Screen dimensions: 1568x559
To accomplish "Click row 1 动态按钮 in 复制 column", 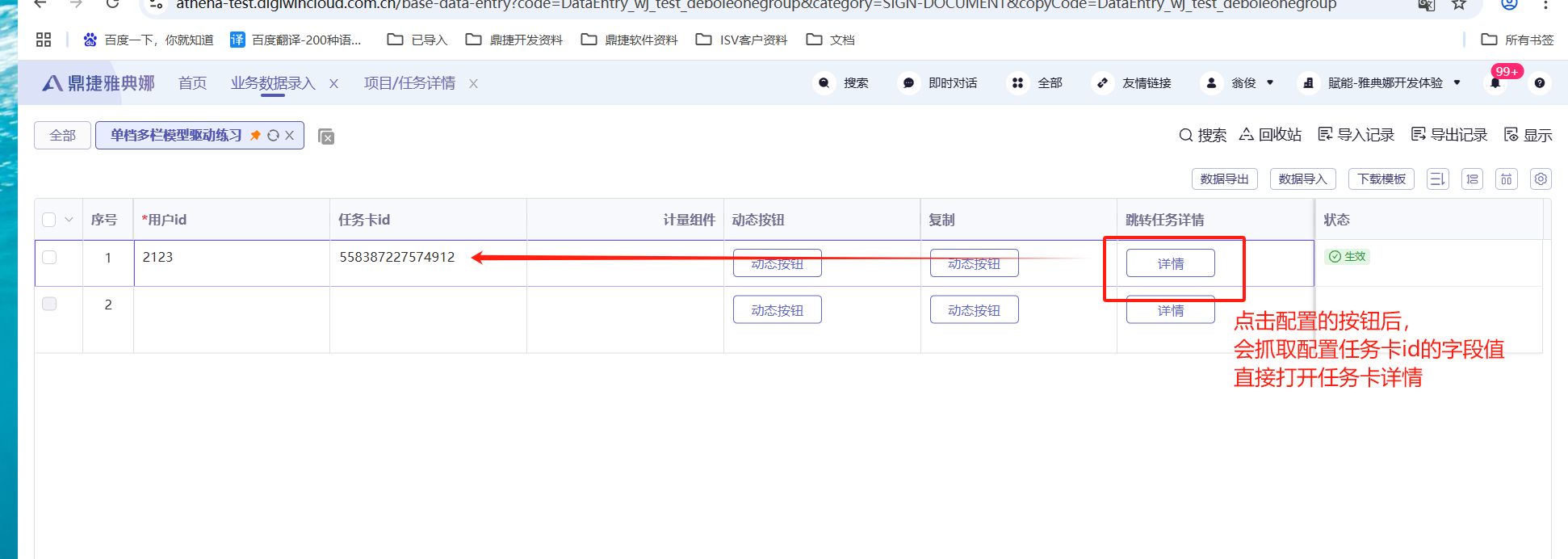I will point(974,263).
